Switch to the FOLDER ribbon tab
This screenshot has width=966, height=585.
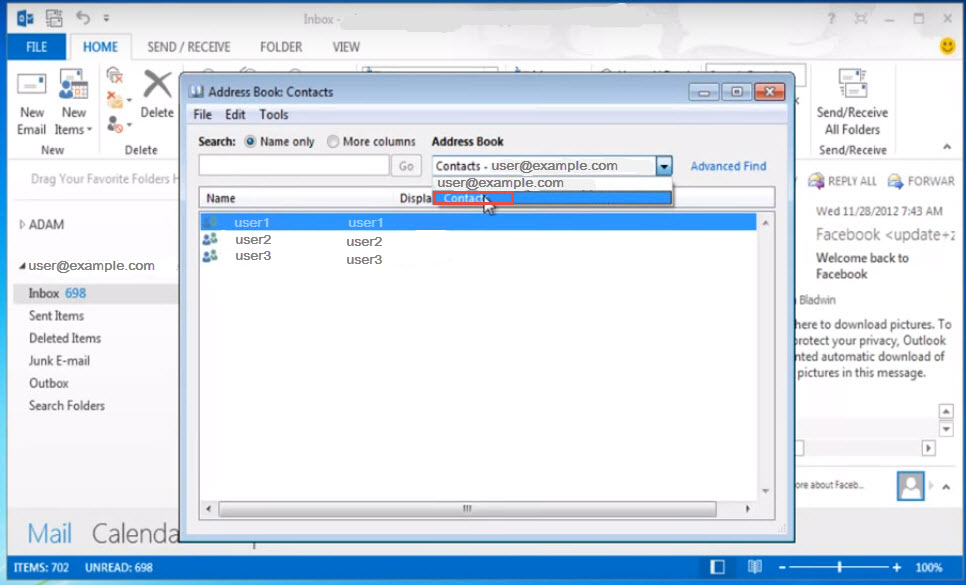[x=281, y=47]
